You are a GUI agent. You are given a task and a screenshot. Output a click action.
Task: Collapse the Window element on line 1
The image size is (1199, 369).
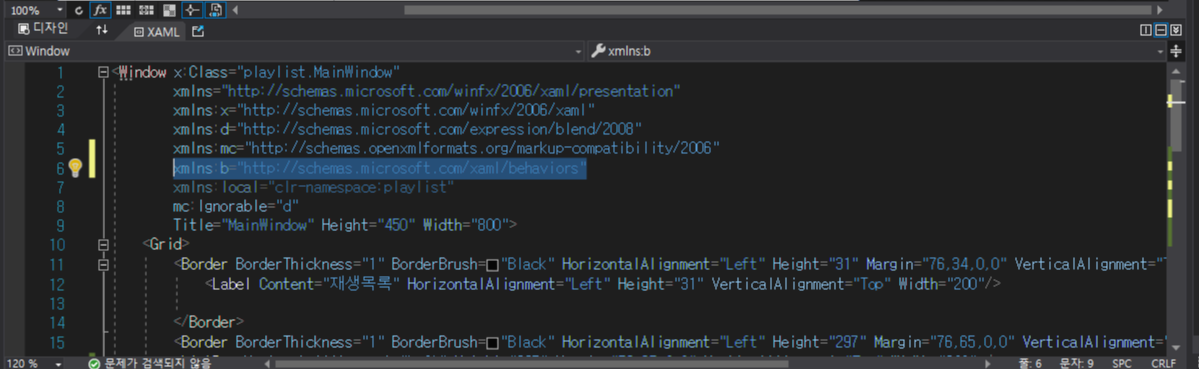[103, 73]
